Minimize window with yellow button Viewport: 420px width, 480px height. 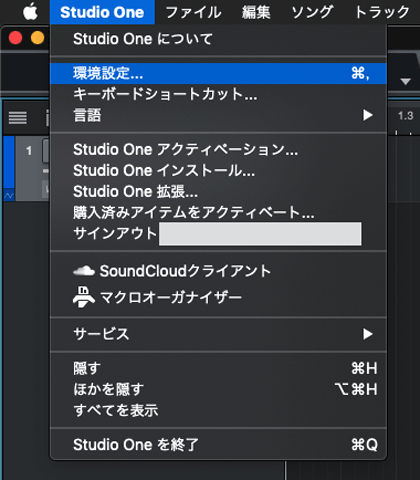[x=38, y=38]
